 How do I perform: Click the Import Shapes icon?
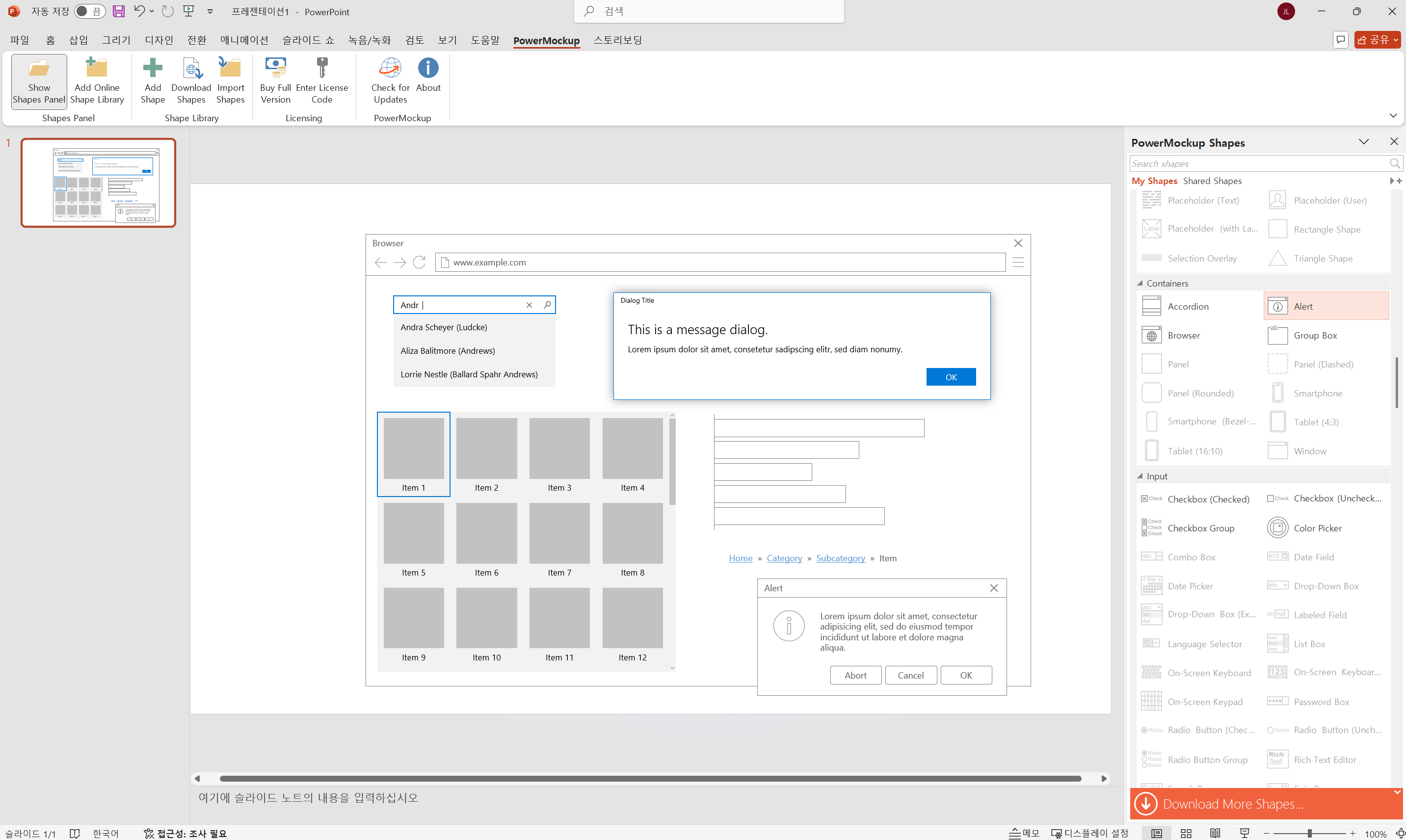230,69
